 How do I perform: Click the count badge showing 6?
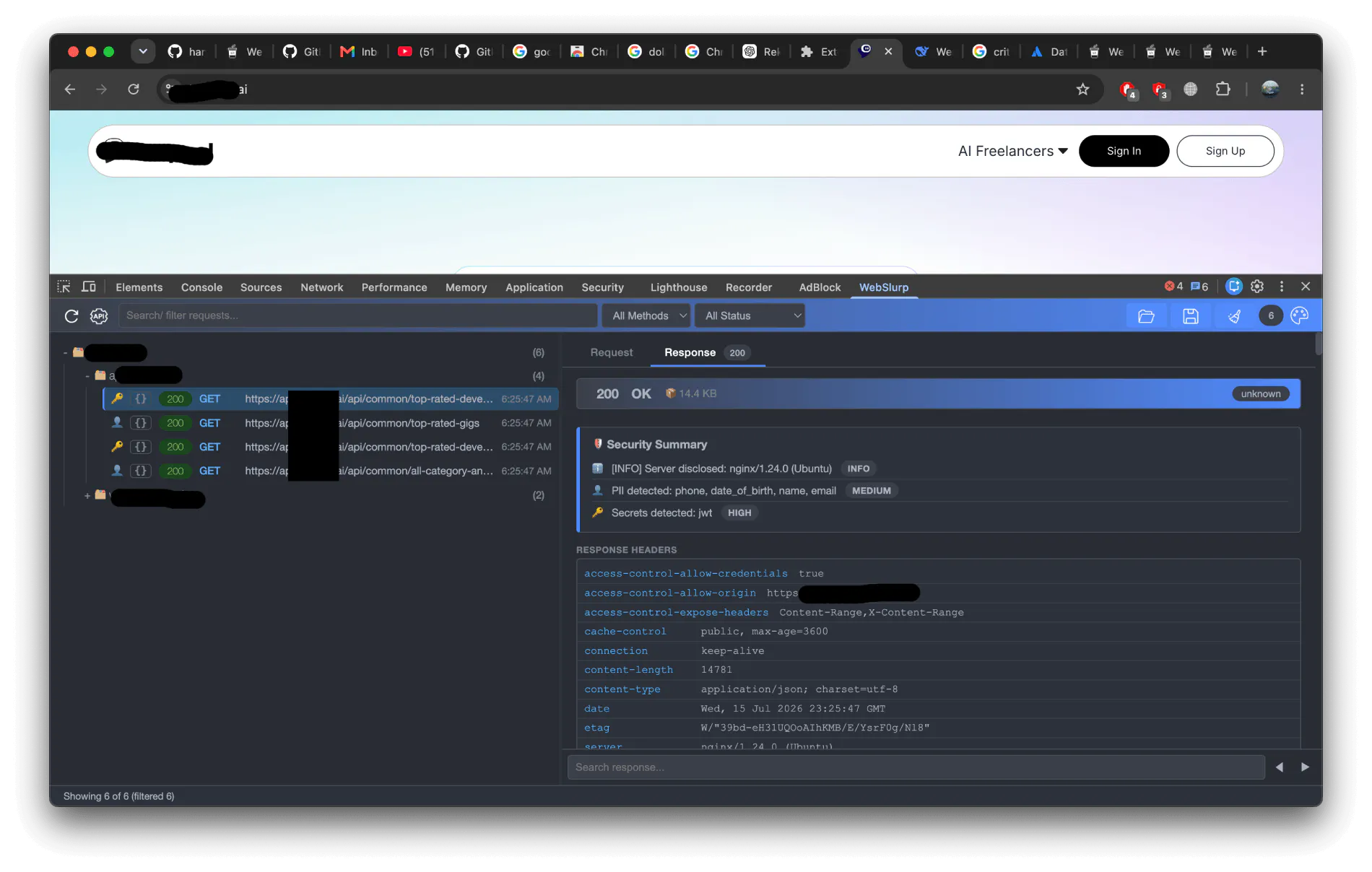(1271, 315)
